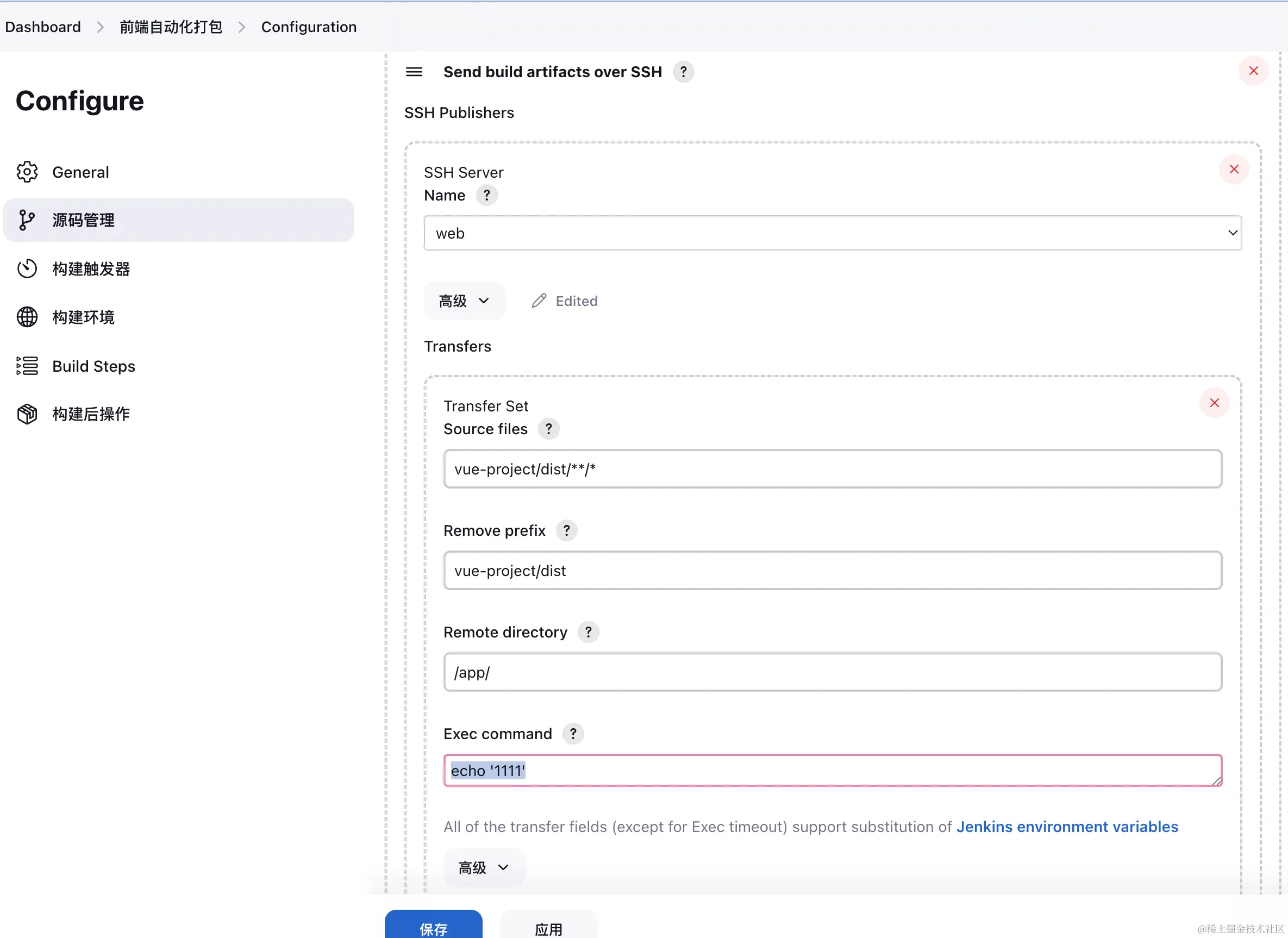Screen dimensions: 1288x938
Task: Show help for Exec command field
Action: tap(573, 734)
